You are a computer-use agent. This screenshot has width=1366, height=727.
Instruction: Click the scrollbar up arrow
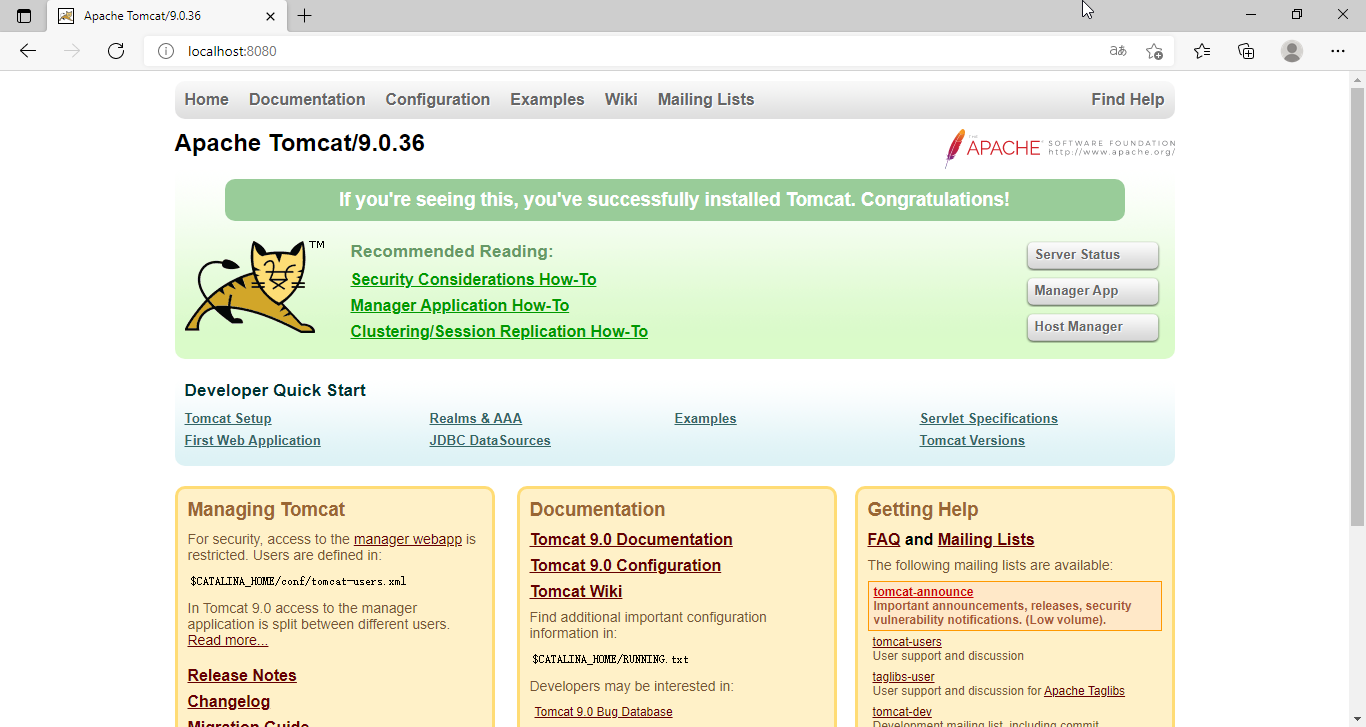(x=1357, y=79)
